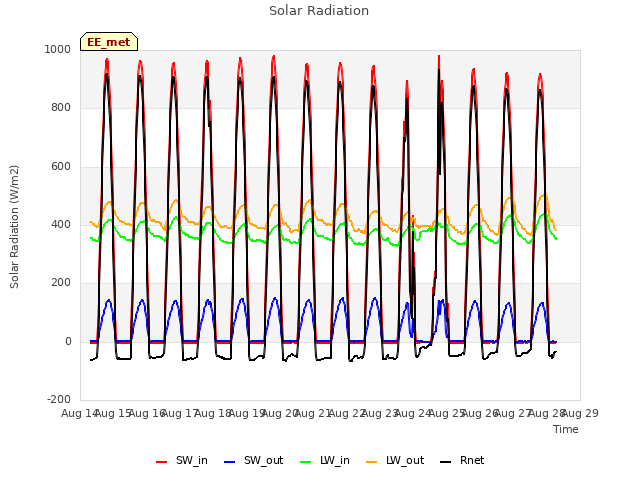Click the 1000 y-axis tick label
This screenshot has width=640, height=480.
click(58, 49)
